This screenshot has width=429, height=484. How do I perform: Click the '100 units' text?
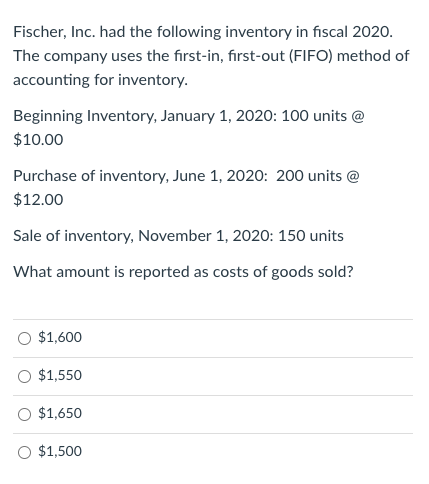coord(314,116)
